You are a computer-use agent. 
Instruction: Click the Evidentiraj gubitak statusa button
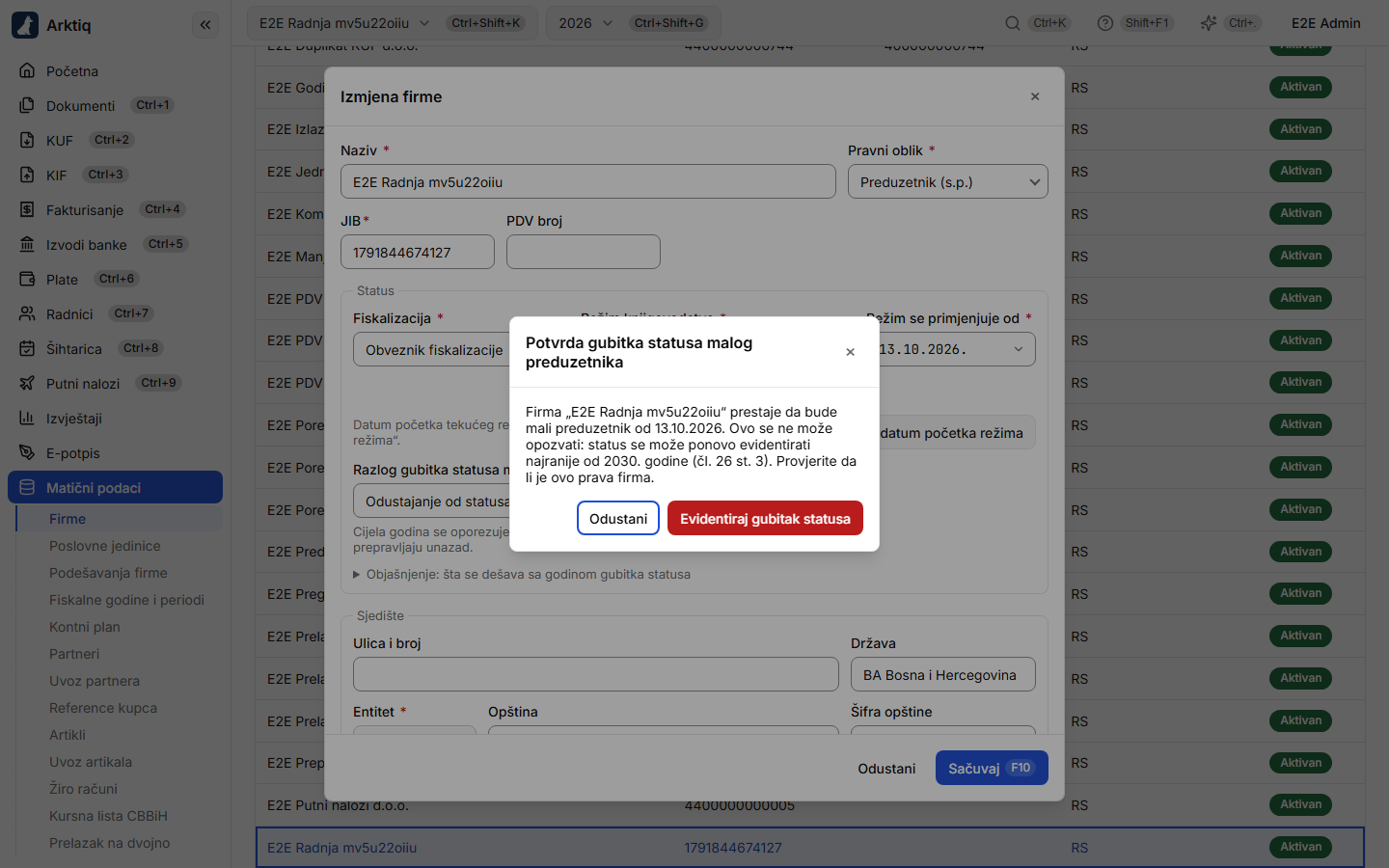click(x=765, y=518)
